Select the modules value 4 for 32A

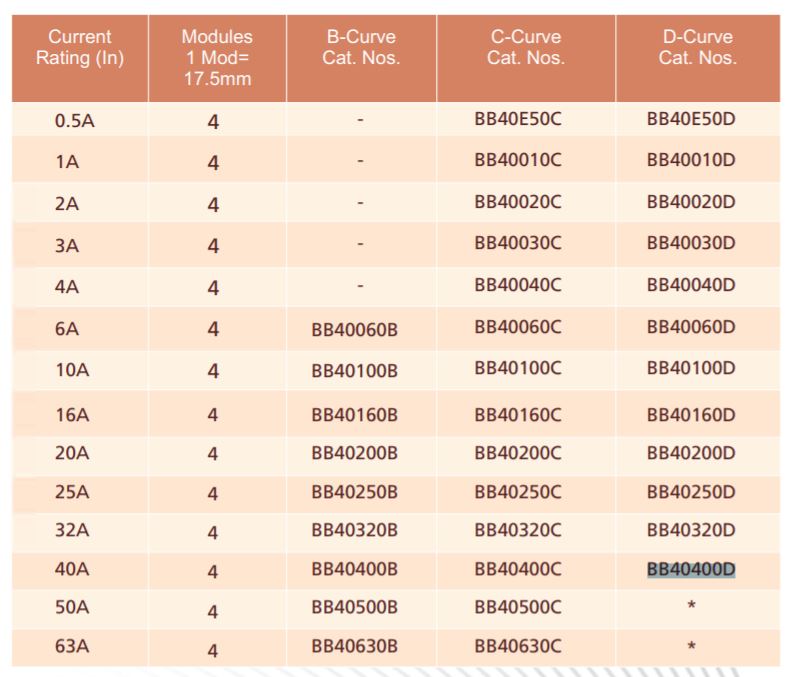point(213,533)
